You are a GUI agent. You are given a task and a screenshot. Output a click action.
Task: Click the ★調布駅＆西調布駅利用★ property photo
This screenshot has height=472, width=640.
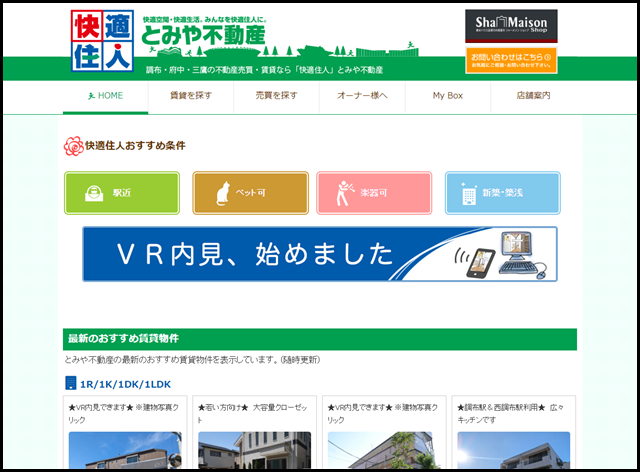click(x=513, y=450)
